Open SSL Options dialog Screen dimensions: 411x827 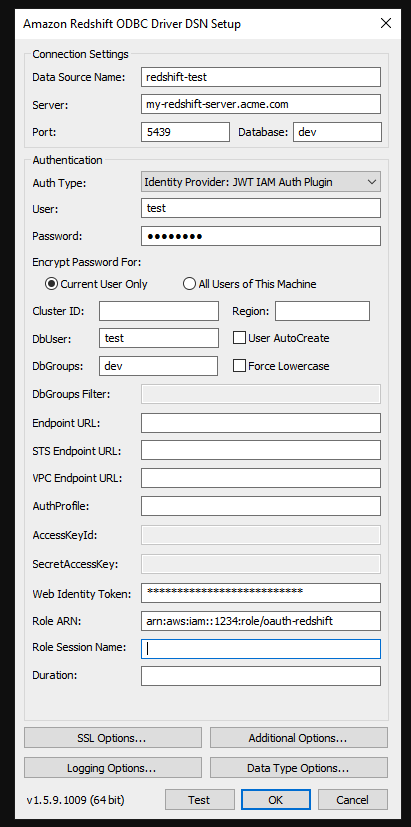[113, 738]
